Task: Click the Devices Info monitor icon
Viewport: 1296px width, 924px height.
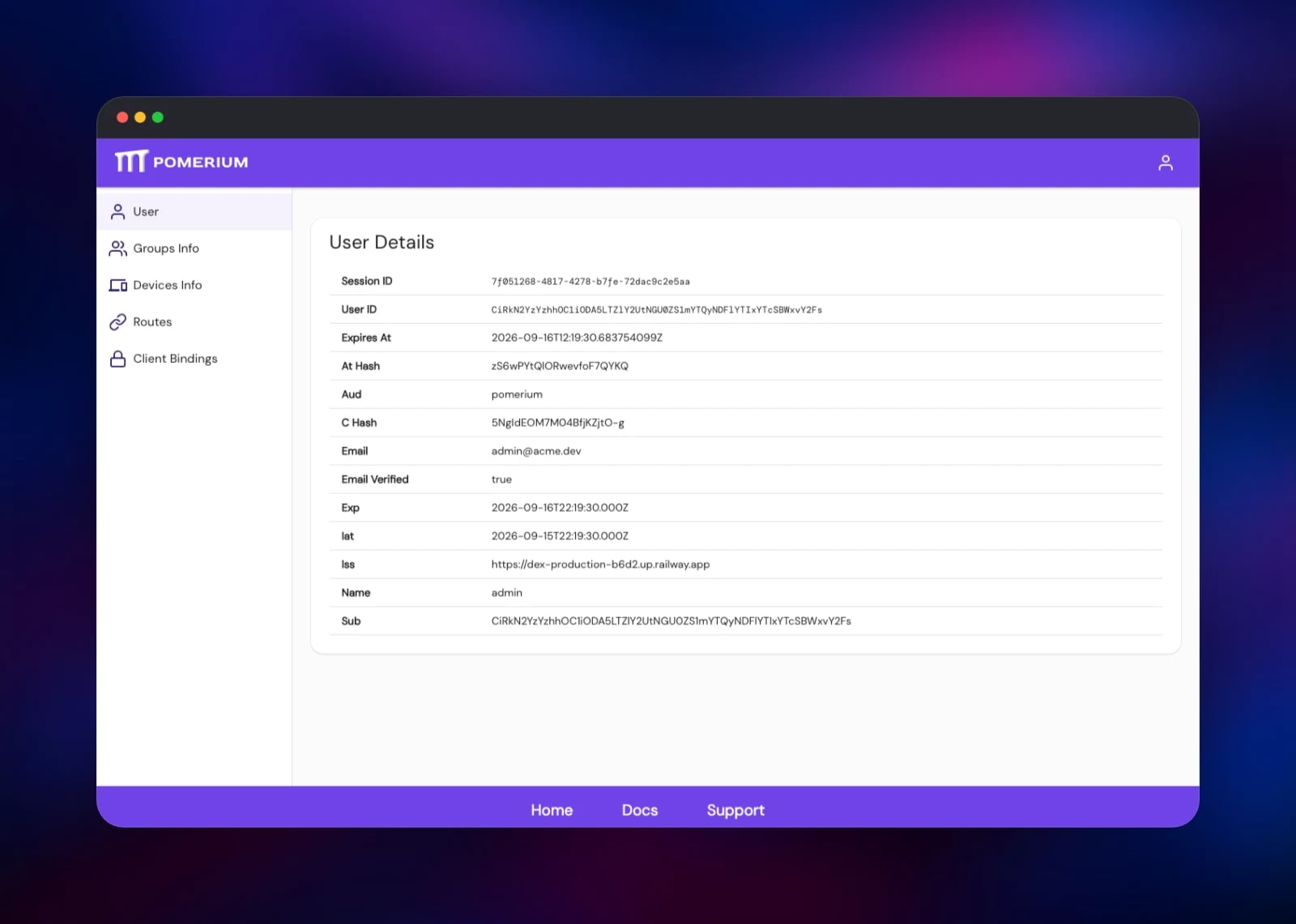Action: click(118, 285)
